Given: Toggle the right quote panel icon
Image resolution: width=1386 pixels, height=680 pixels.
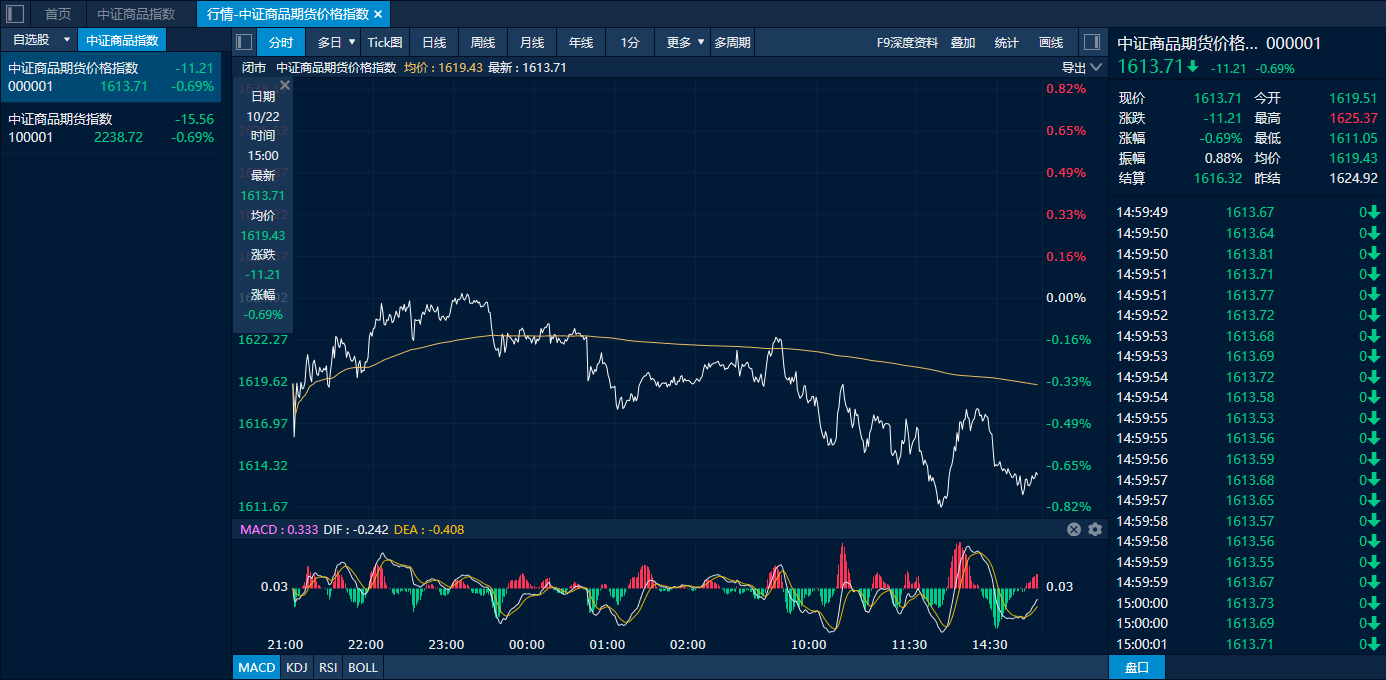Looking at the screenshot, I should pyautogui.click(x=1091, y=42).
